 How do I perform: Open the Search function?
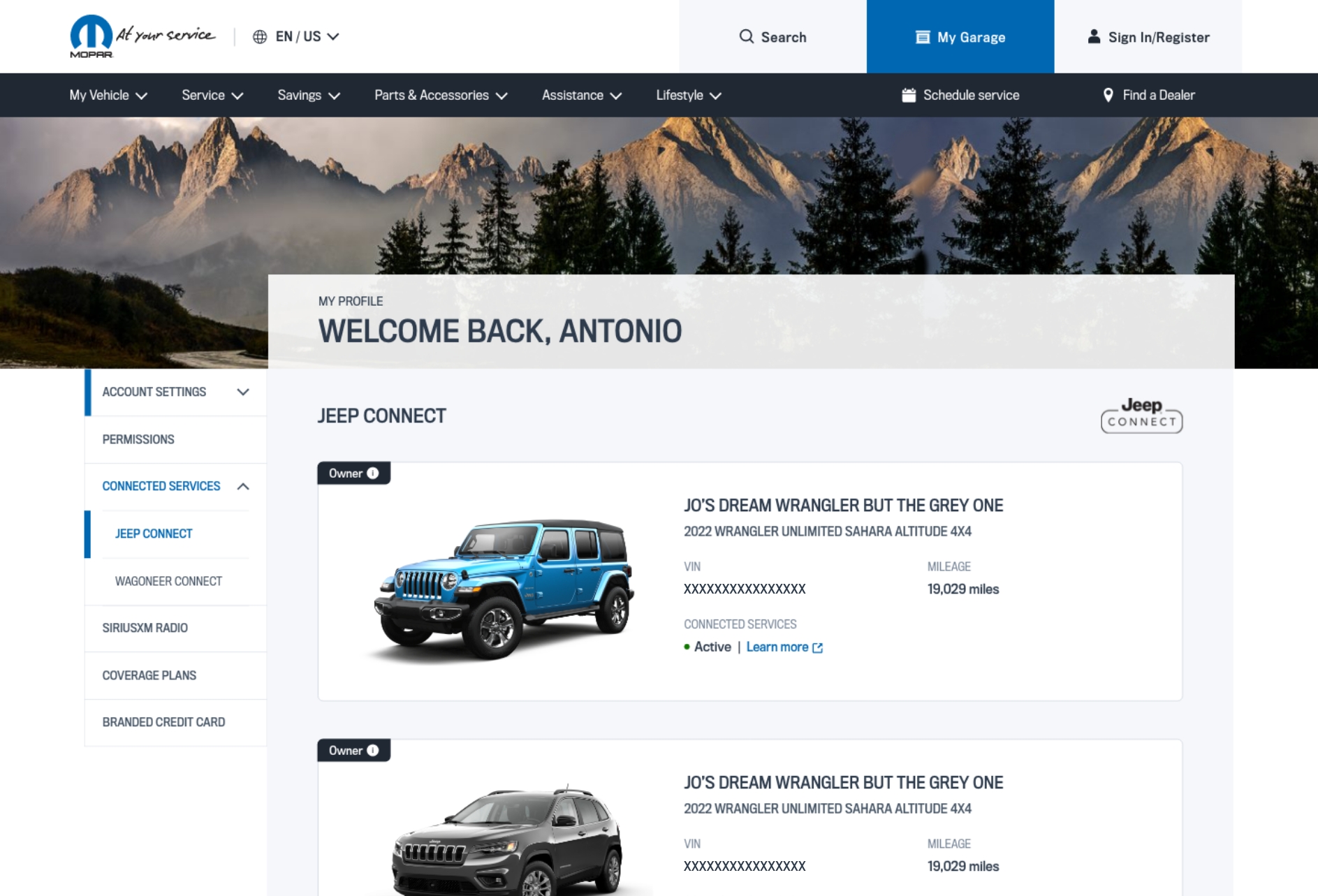pyautogui.click(x=773, y=37)
